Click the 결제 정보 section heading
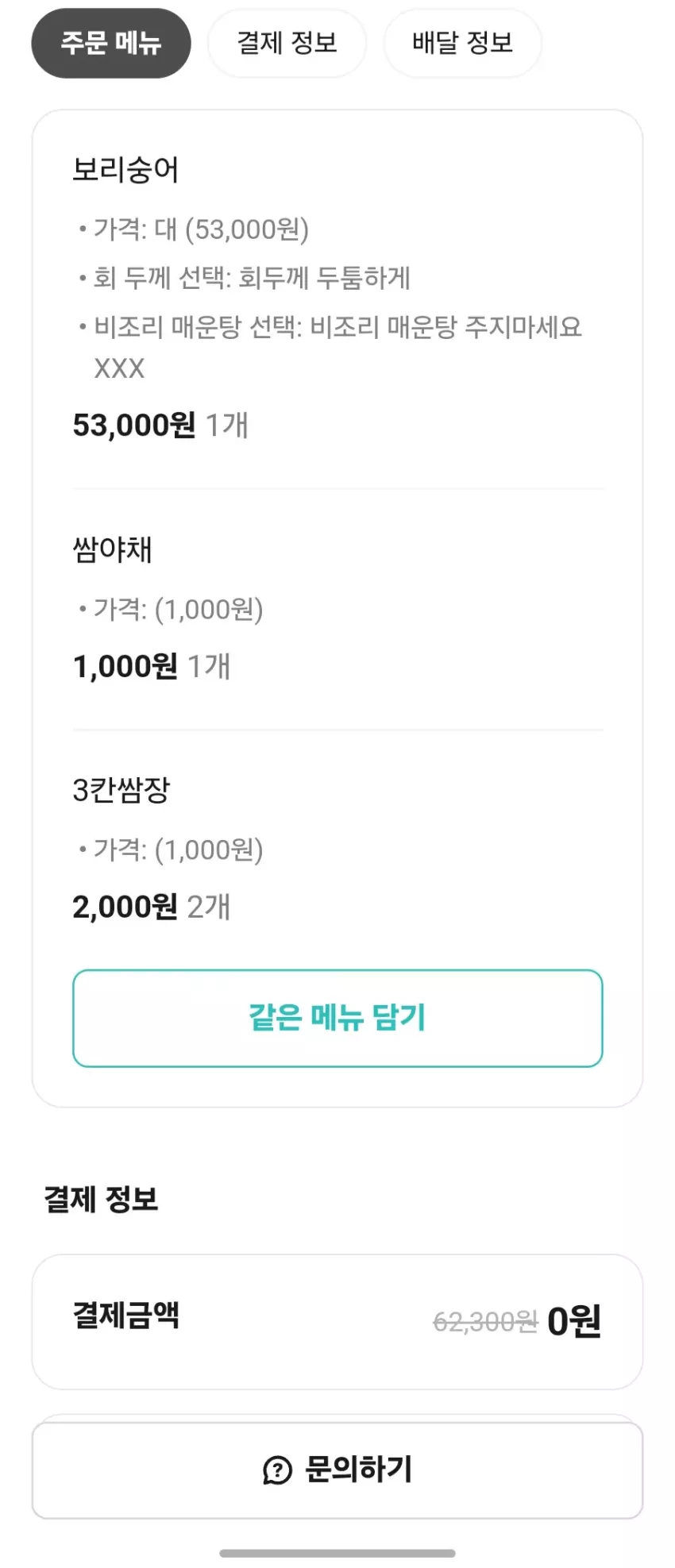Viewport: 675px width, 1568px height. pyautogui.click(x=101, y=1199)
